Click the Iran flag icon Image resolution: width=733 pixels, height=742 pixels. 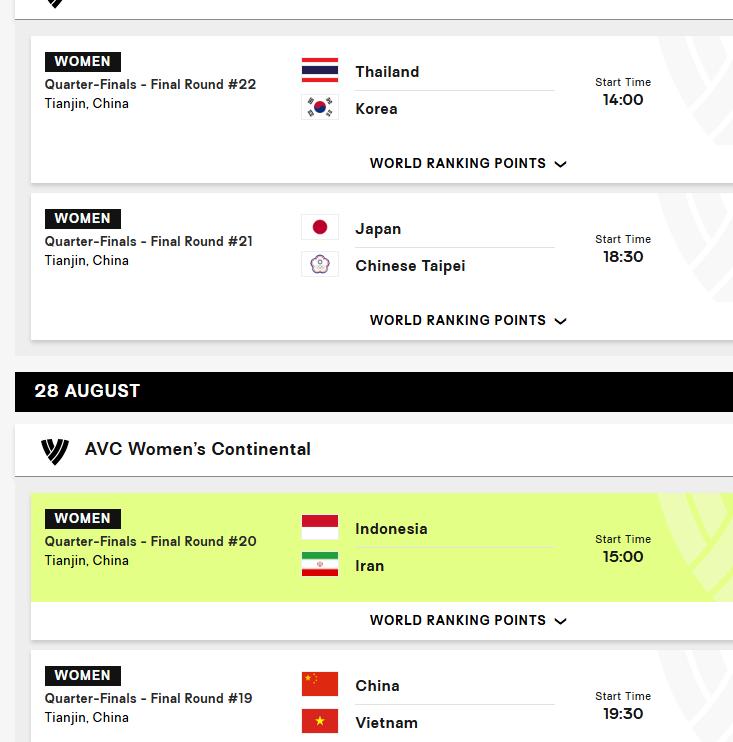coord(320,564)
